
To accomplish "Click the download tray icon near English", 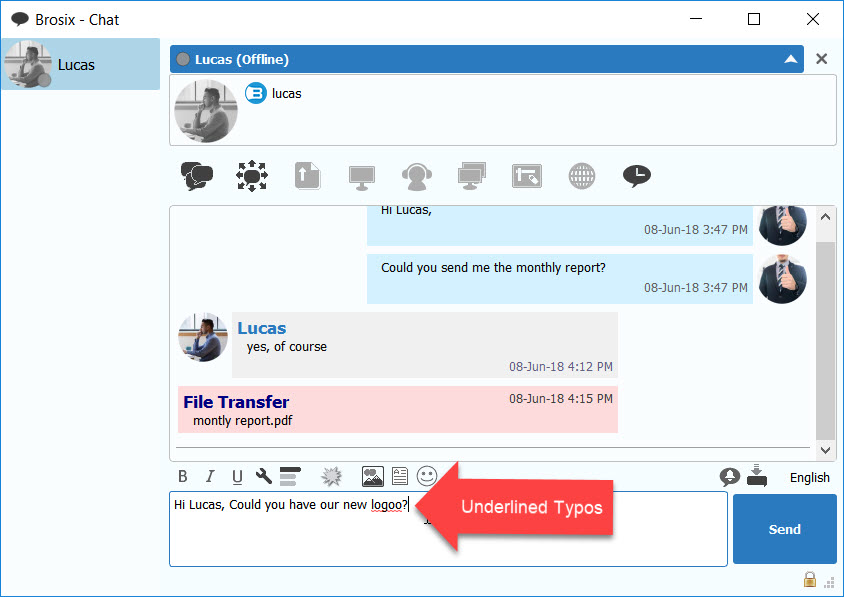I will [757, 475].
